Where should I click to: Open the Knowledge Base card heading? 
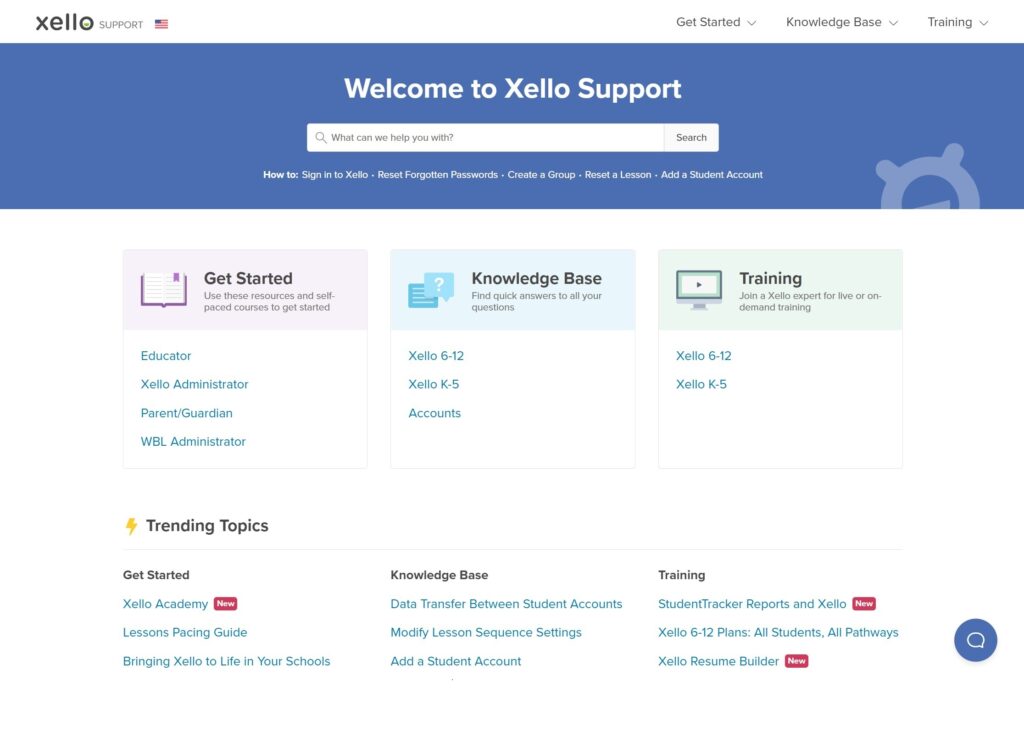536,278
